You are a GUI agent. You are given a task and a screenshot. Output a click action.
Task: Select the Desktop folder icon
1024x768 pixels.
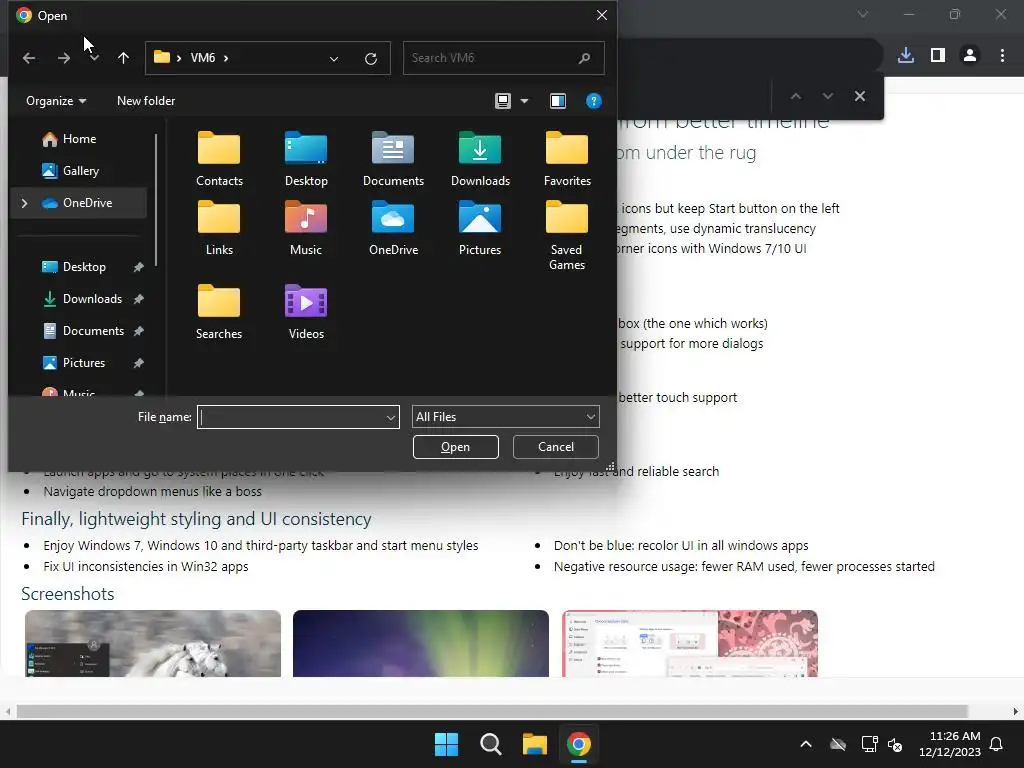tap(306, 159)
